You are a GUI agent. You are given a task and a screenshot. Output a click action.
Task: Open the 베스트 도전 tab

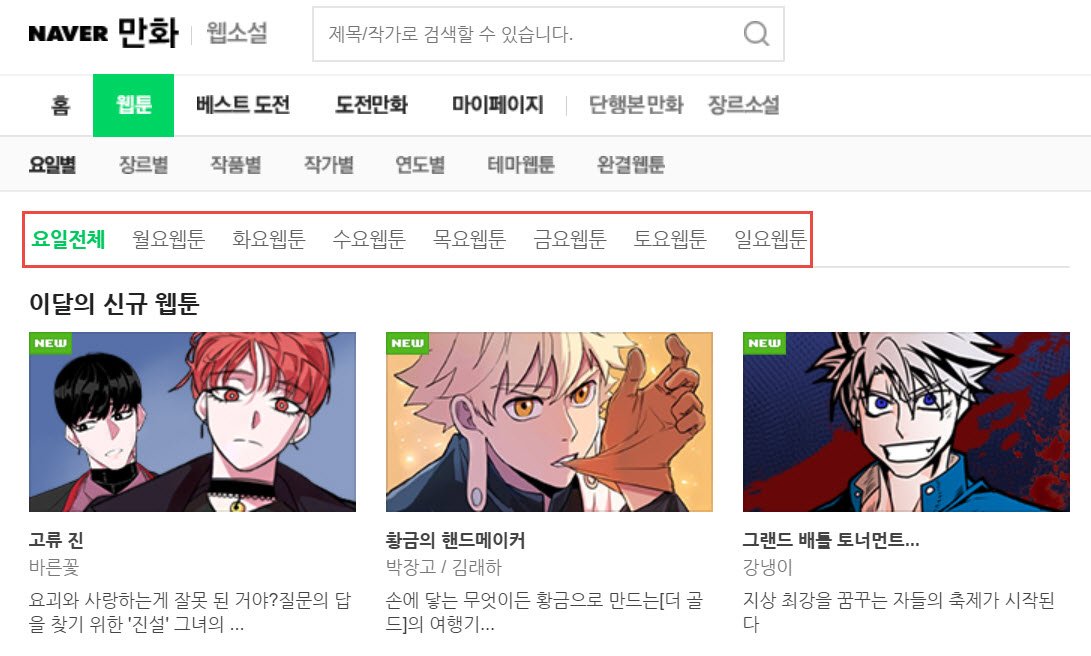243,105
